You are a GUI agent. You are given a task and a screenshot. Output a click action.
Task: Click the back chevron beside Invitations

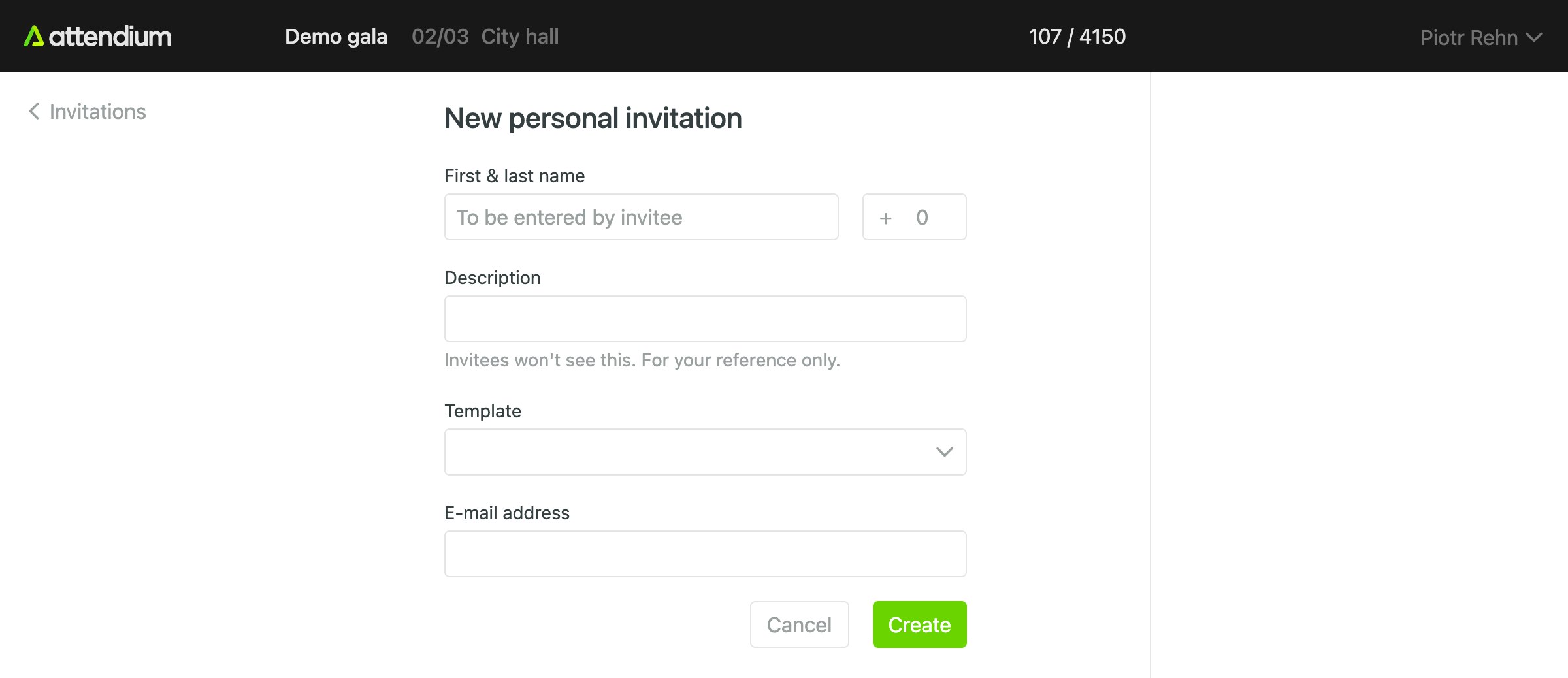coord(34,112)
